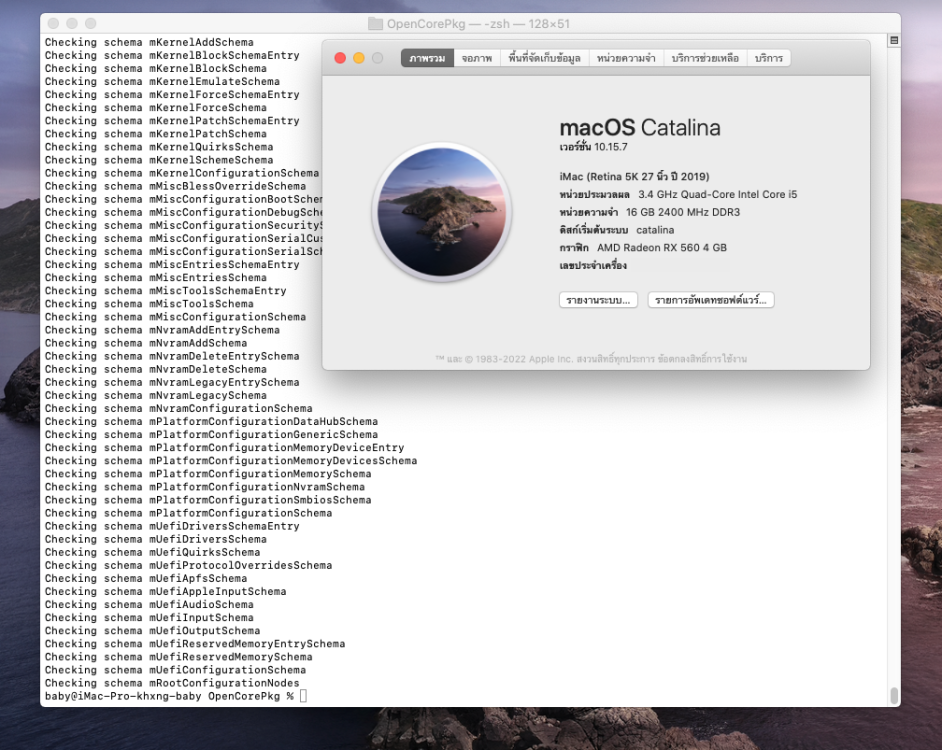The height and width of the screenshot is (750, 942).
Task: Click line 'Checking schema mKernelQuirksSchema'
Action: point(159,147)
